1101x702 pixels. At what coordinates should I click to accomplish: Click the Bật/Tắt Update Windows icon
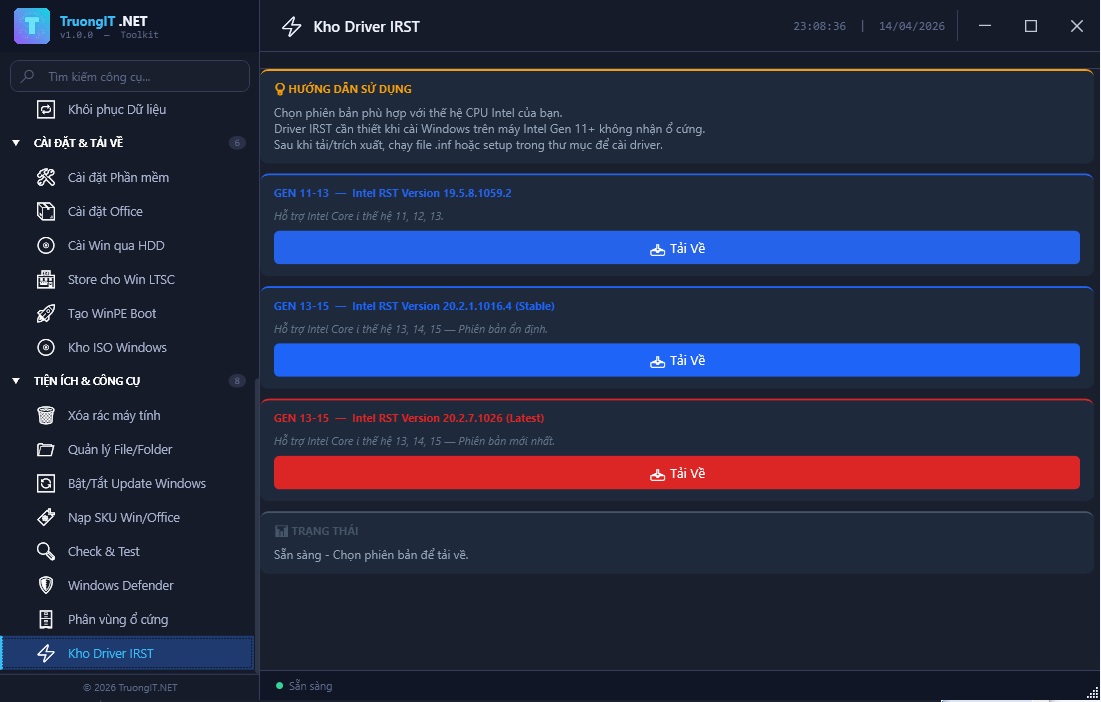[46, 483]
